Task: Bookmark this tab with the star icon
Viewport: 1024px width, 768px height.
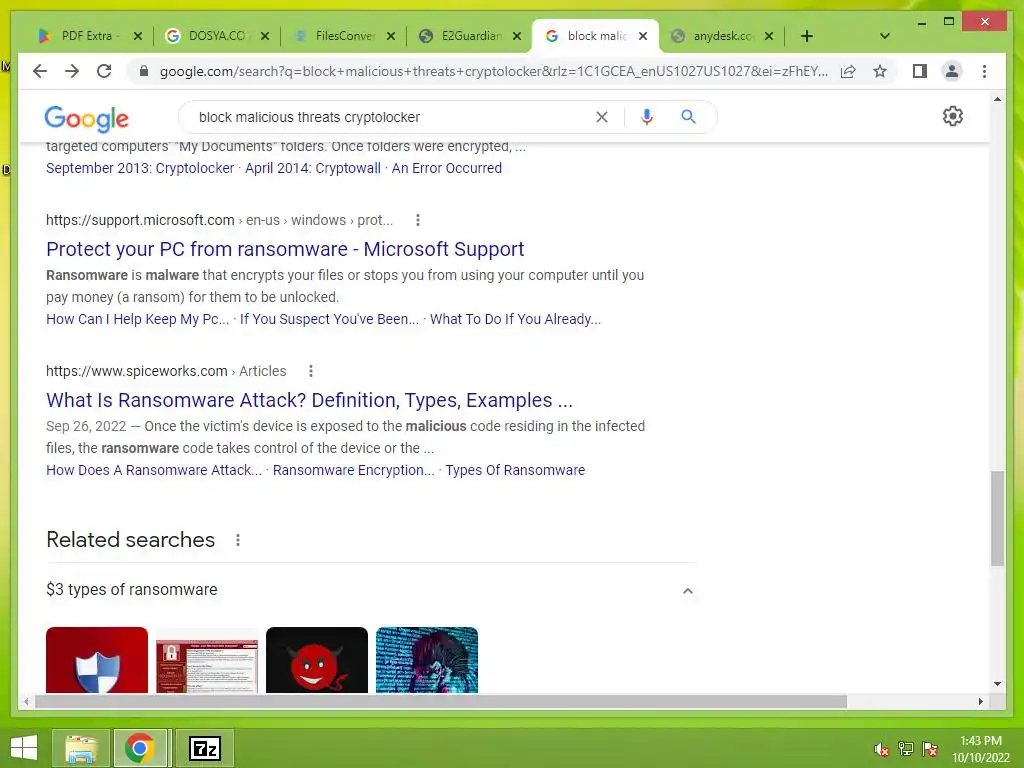Action: [880, 71]
